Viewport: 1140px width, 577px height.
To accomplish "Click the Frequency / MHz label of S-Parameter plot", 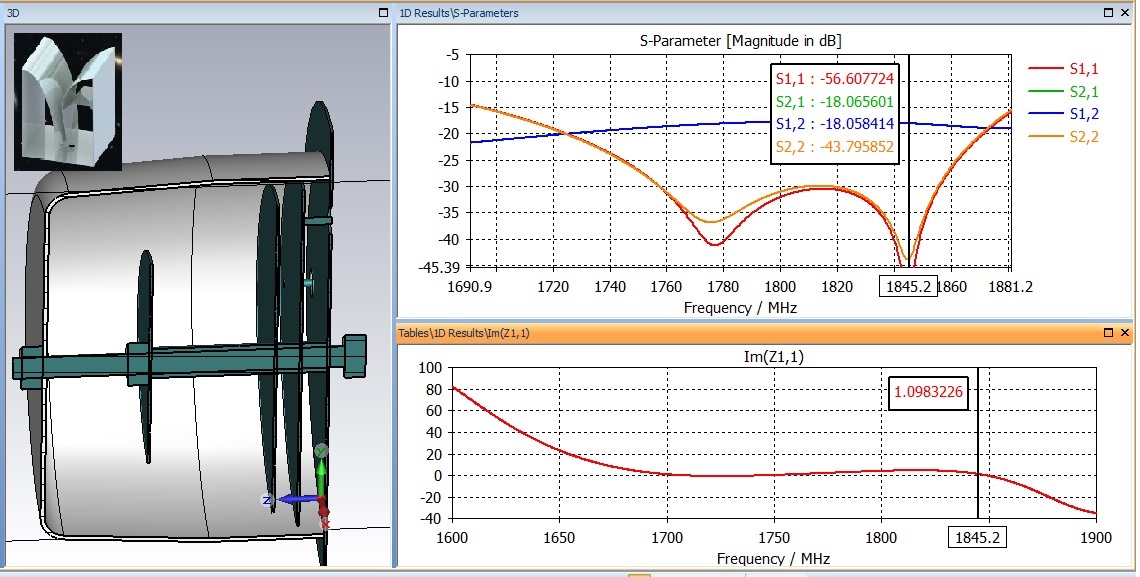I will [740, 308].
